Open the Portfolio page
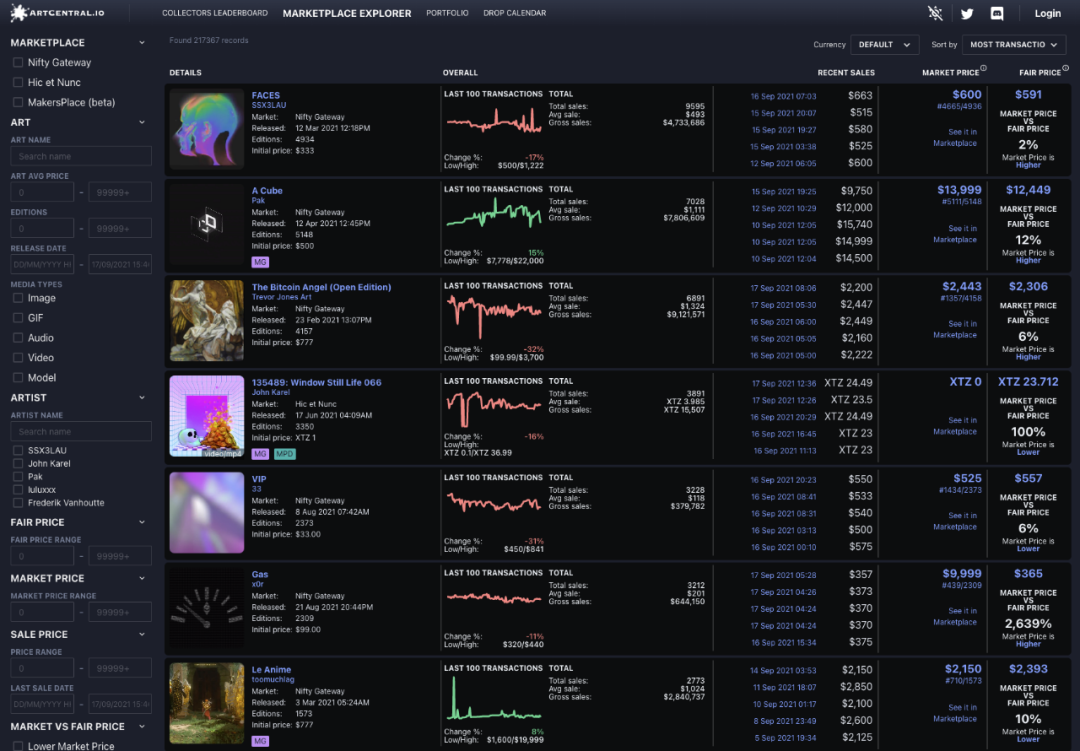 [x=447, y=13]
